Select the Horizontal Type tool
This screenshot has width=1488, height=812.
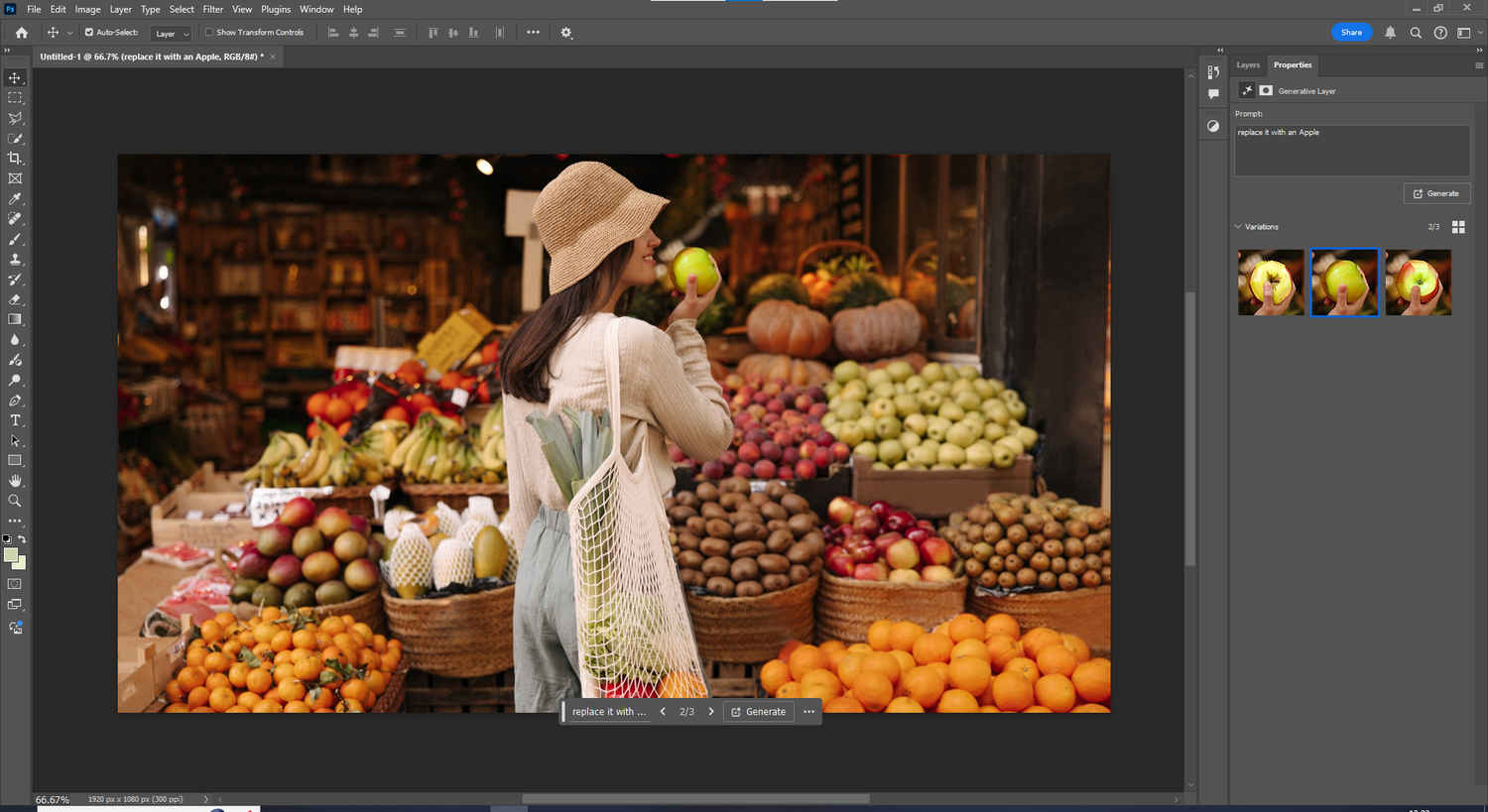15,420
